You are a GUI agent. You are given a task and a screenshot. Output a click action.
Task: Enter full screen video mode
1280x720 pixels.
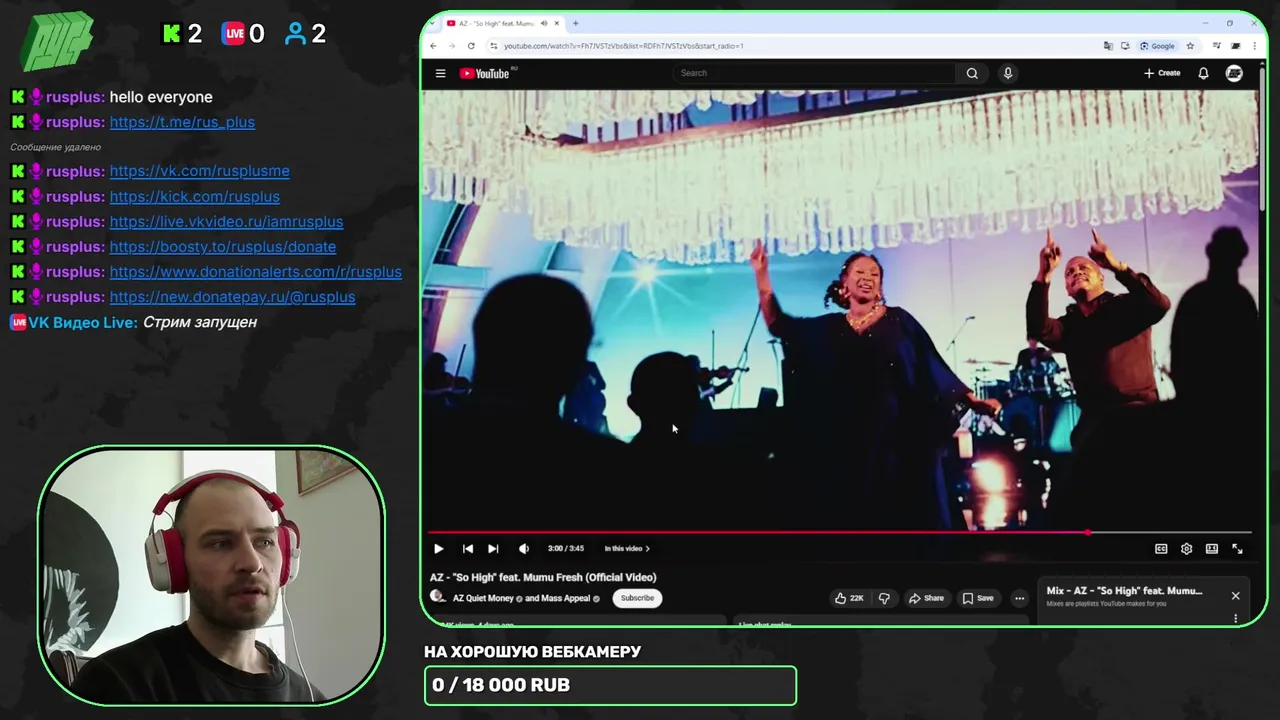1237,548
